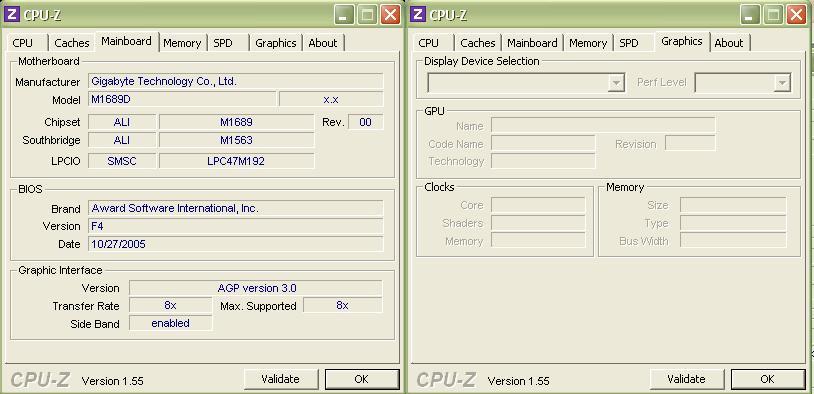This screenshot has height=394, width=814.
Task: Click the empty GPU Name field
Action: pyautogui.click(x=603, y=126)
